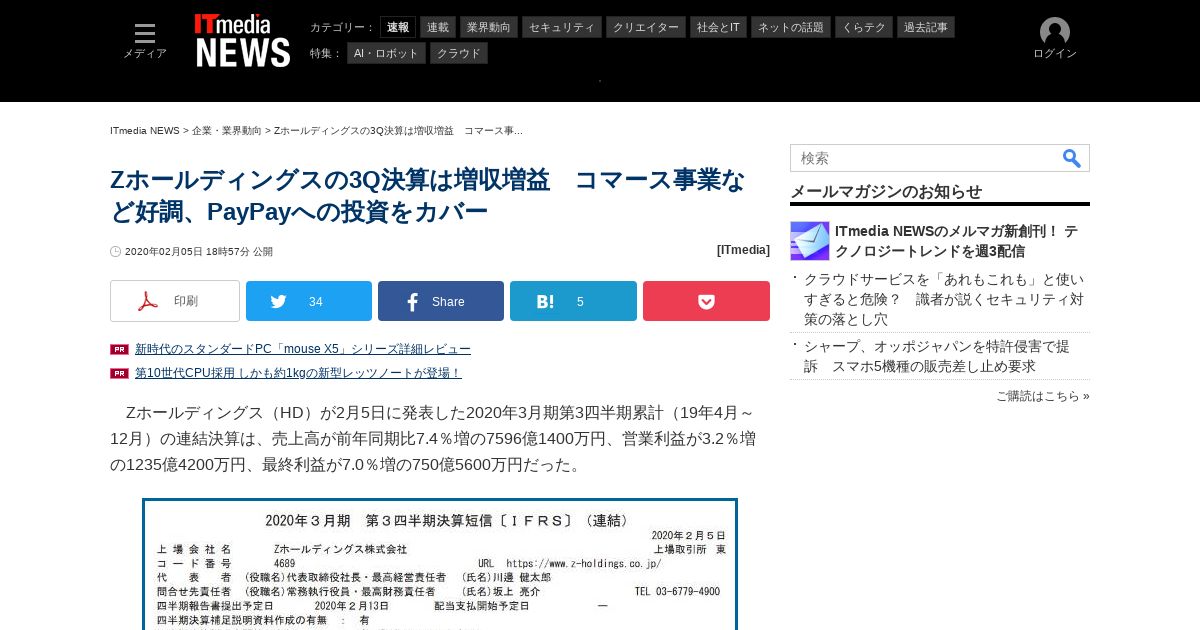Open the ネットの話題 category
This screenshot has width=1200, height=630.
791,27
